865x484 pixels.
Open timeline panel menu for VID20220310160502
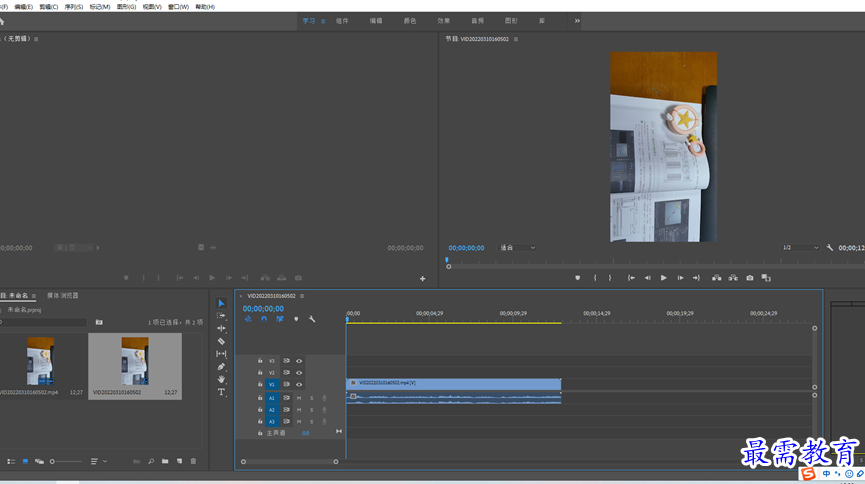(302, 296)
